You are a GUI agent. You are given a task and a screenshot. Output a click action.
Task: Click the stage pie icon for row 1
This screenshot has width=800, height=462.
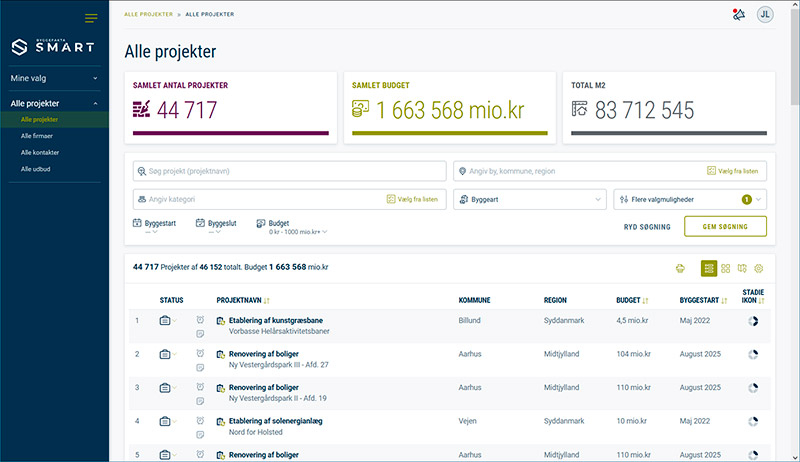[753, 321]
